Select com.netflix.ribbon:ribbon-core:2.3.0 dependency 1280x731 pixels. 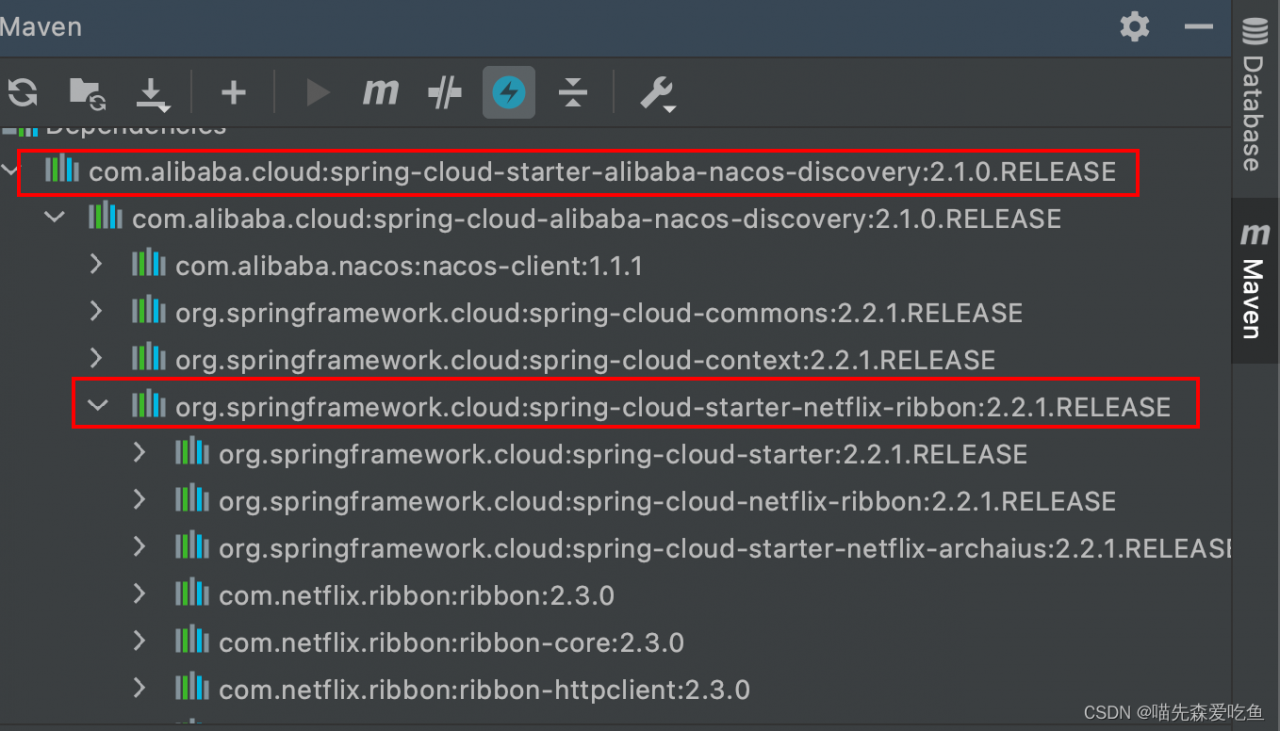(451, 642)
